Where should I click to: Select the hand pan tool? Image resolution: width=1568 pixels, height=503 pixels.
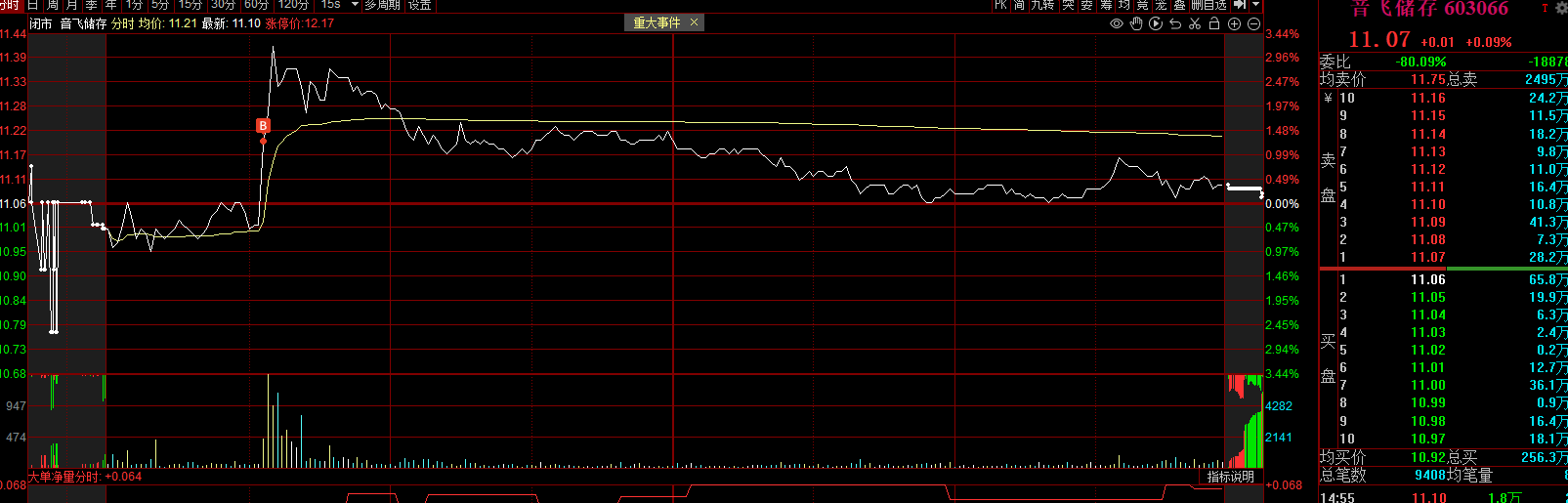(x=1136, y=23)
